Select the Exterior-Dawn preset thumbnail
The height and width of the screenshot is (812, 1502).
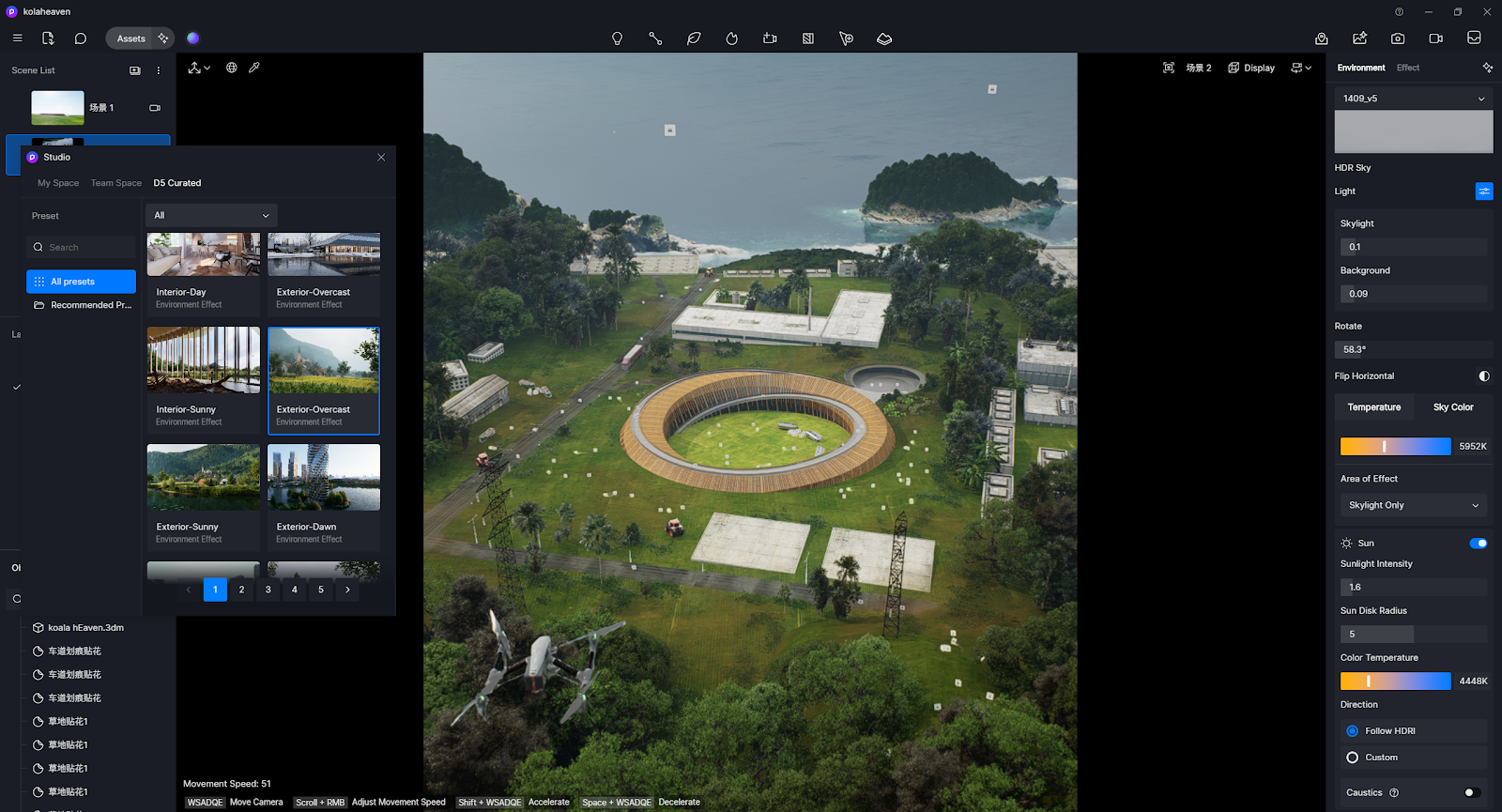coord(324,478)
